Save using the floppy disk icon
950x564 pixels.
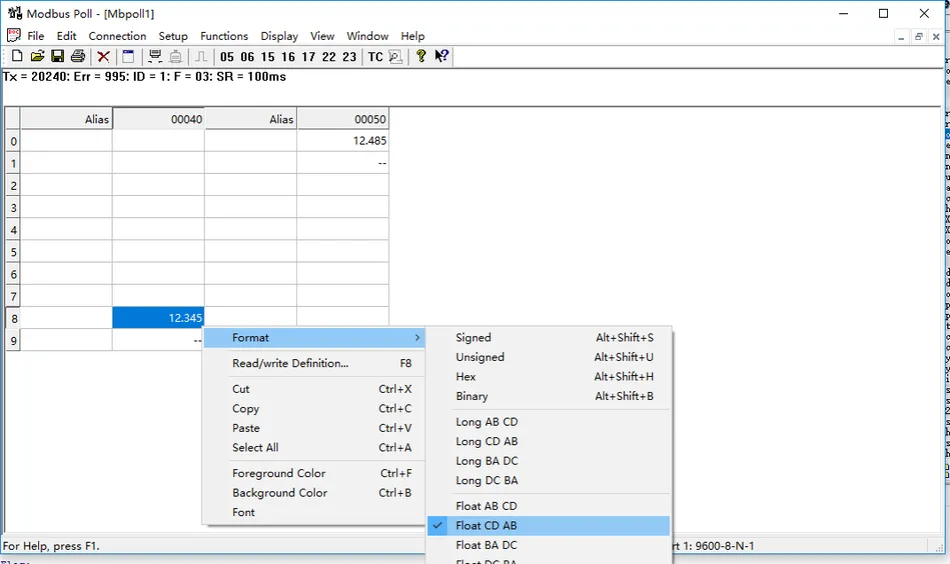57,57
